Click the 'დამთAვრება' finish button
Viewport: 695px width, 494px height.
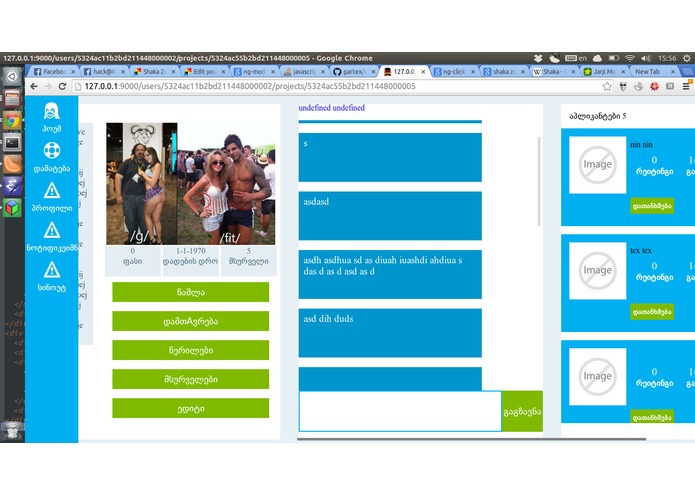tap(191, 321)
